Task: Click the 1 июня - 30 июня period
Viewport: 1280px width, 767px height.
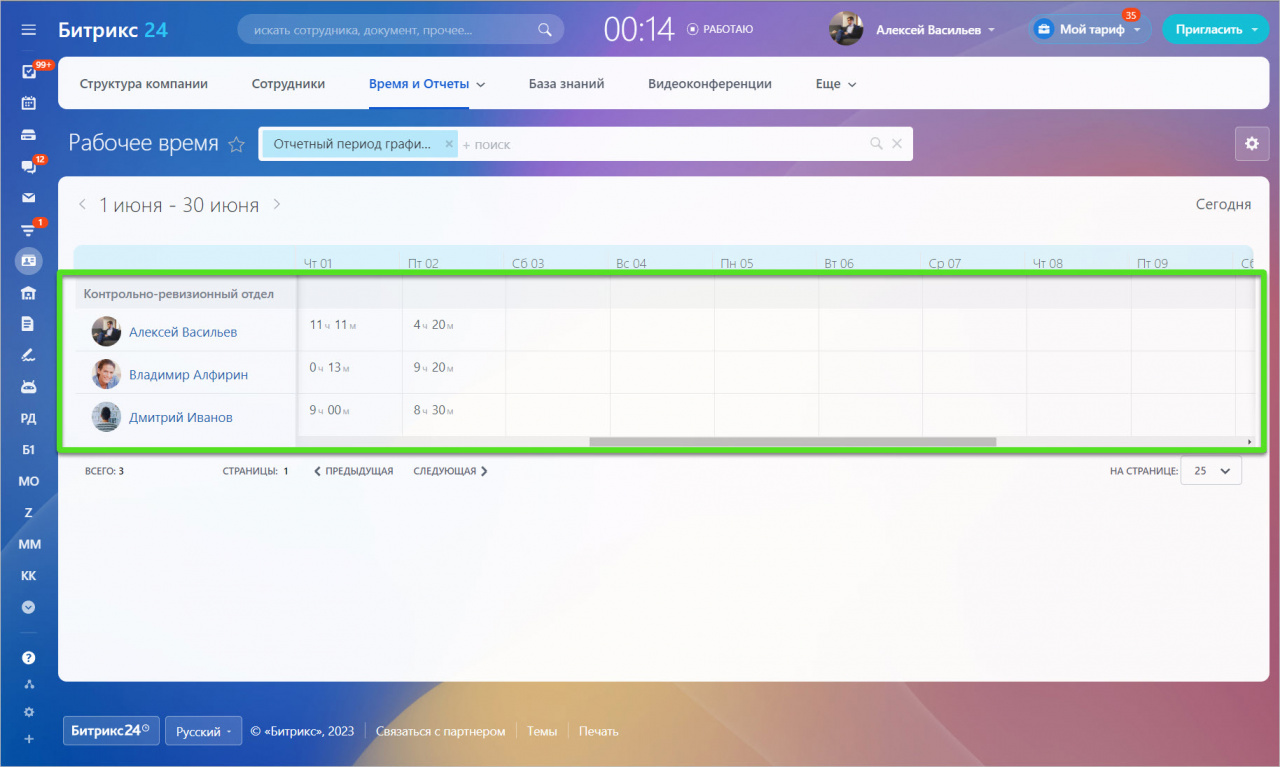Action: tap(179, 205)
